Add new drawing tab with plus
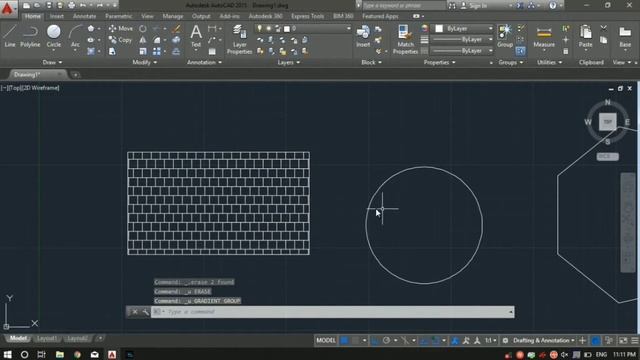 point(75,75)
